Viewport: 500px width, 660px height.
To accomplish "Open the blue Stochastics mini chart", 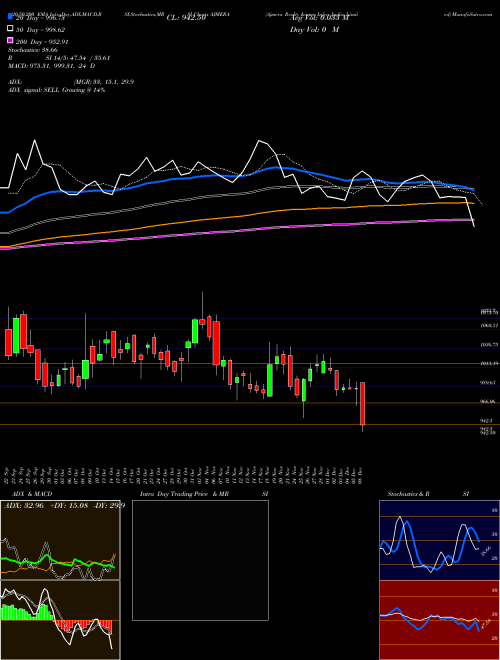I will (x=439, y=540).
